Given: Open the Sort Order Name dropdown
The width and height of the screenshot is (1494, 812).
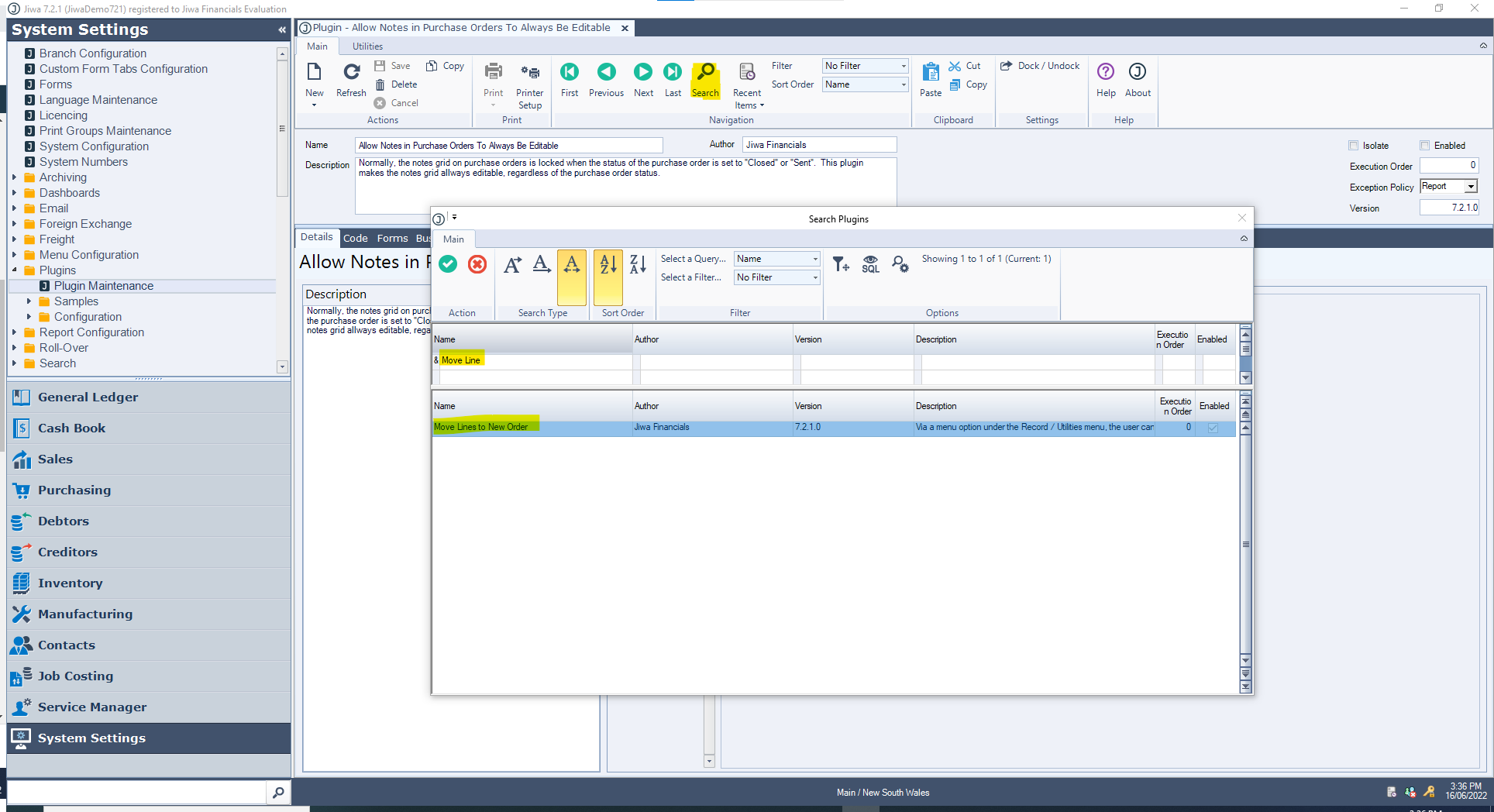Looking at the screenshot, I should click(903, 85).
